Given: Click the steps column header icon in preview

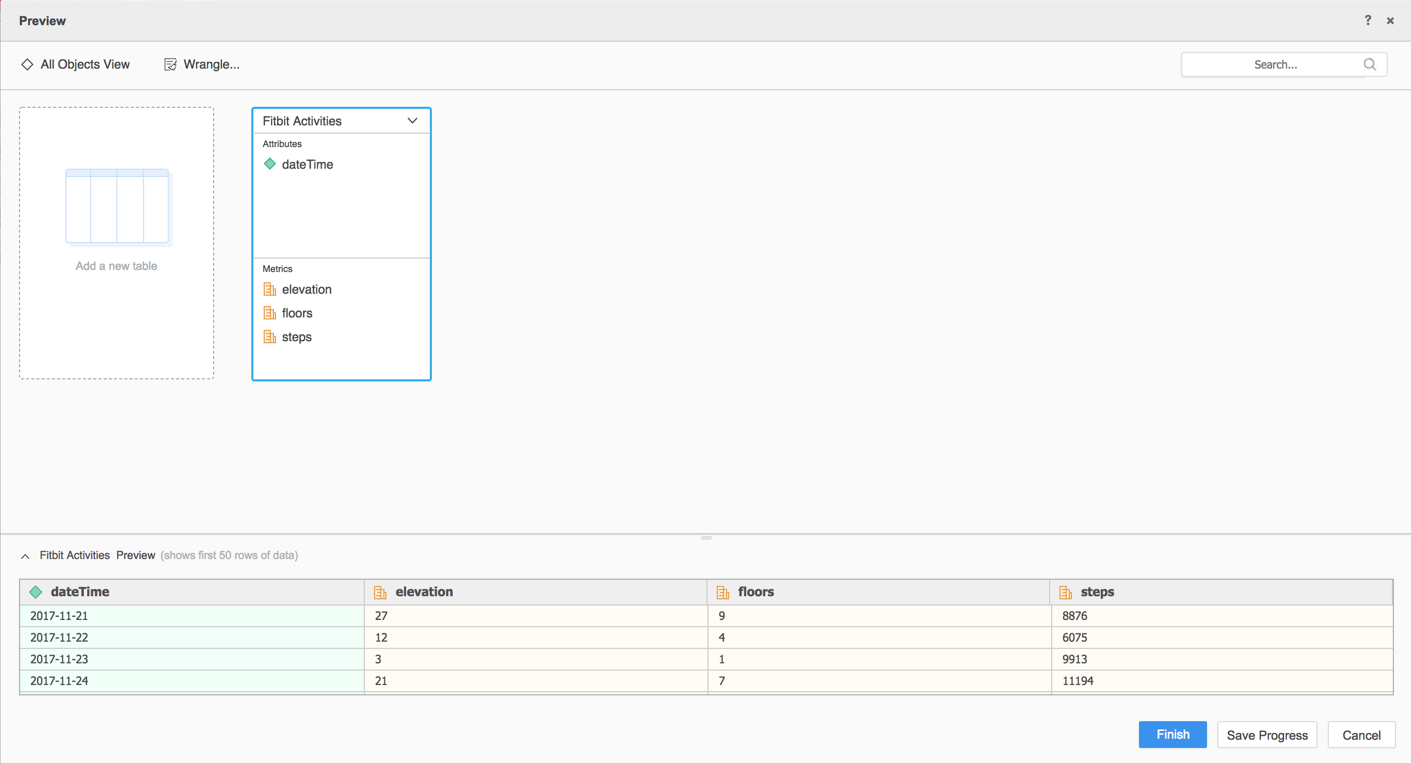Looking at the screenshot, I should [1065, 592].
